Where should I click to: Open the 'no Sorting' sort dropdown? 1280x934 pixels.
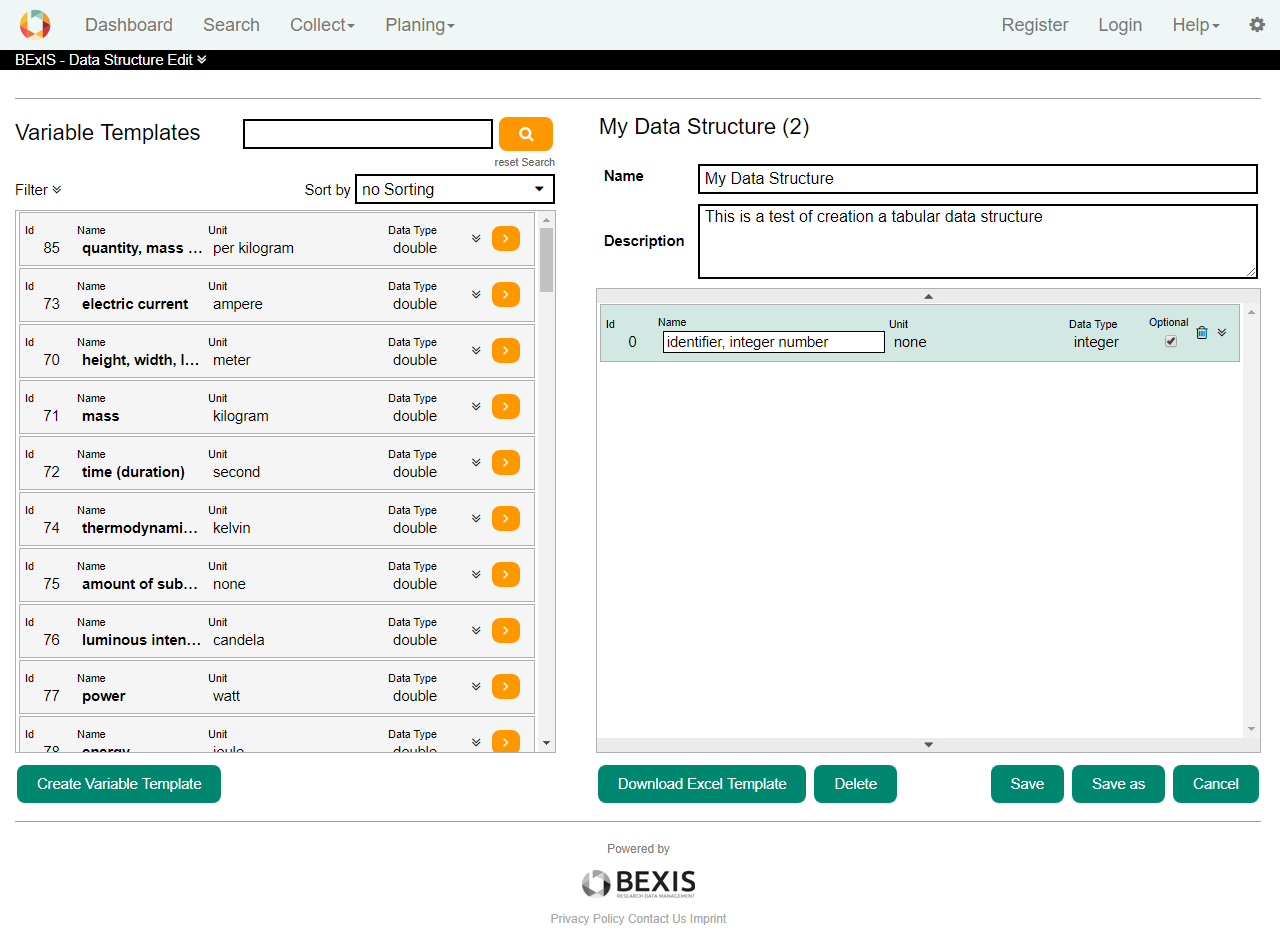click(455, 189)
